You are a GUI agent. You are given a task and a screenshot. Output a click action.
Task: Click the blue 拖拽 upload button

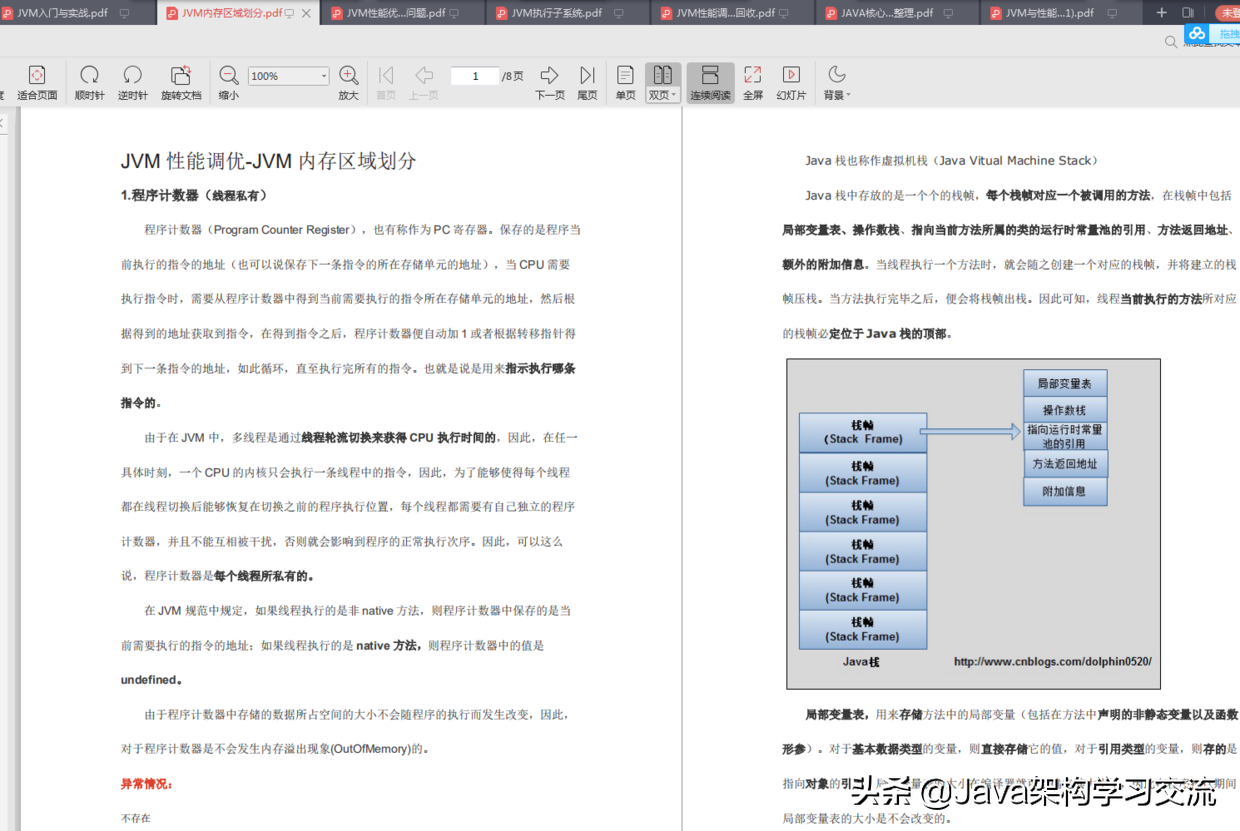[x=1226, y=34]
